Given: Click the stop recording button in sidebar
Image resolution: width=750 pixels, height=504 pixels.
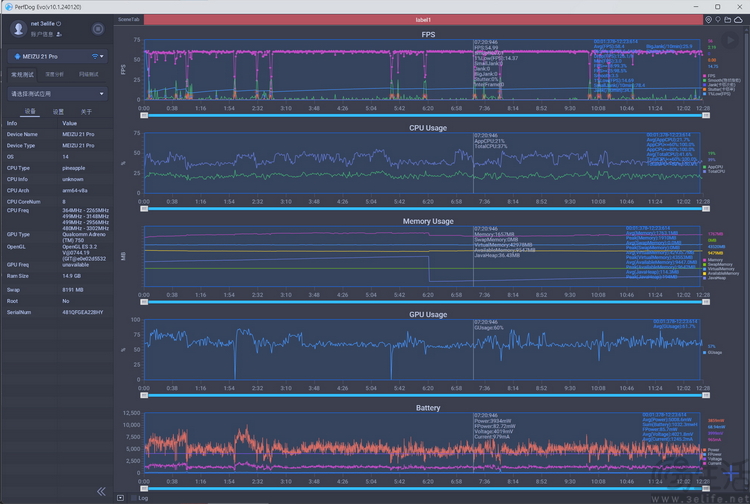Looking at the screenshot, I should 98,29.
